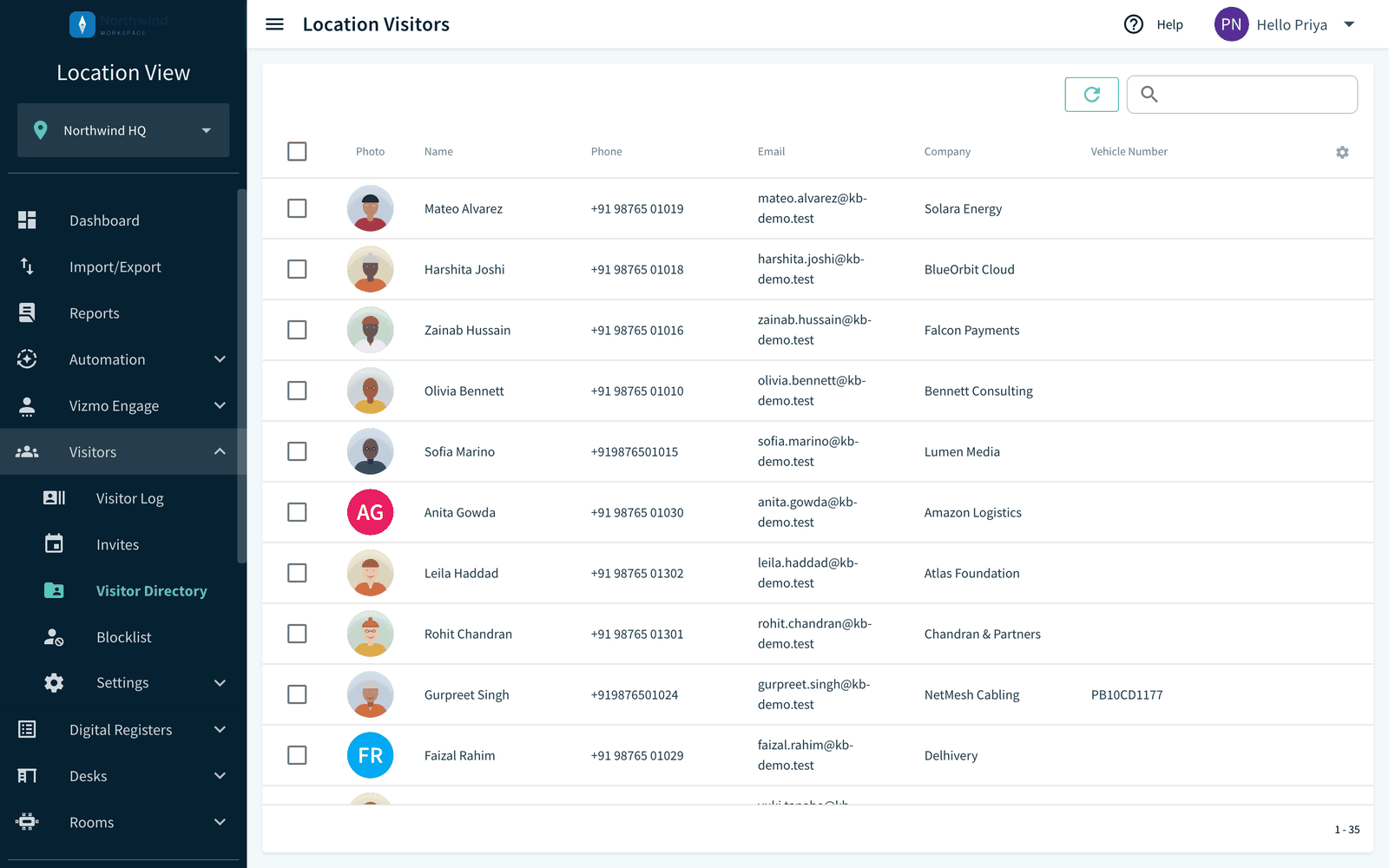The height and width of the screenshot is (868, 1389).
Task: Open the Northwind HQ location dropdown
Action: pos(123,130)
